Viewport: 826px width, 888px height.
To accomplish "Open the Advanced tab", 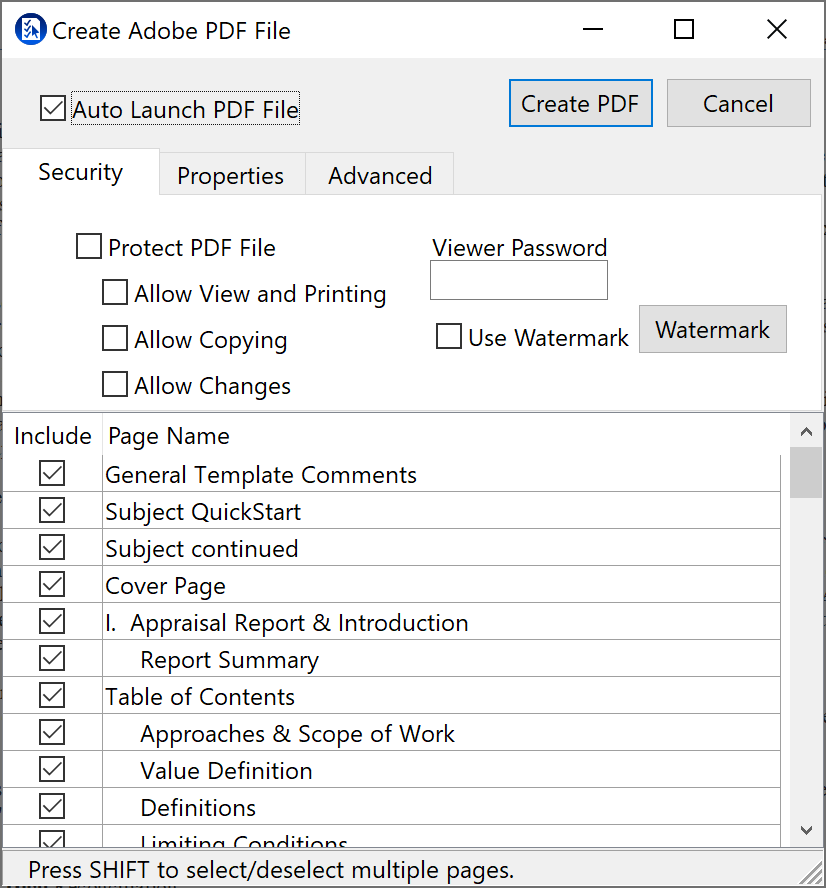I will coord(380,176).
